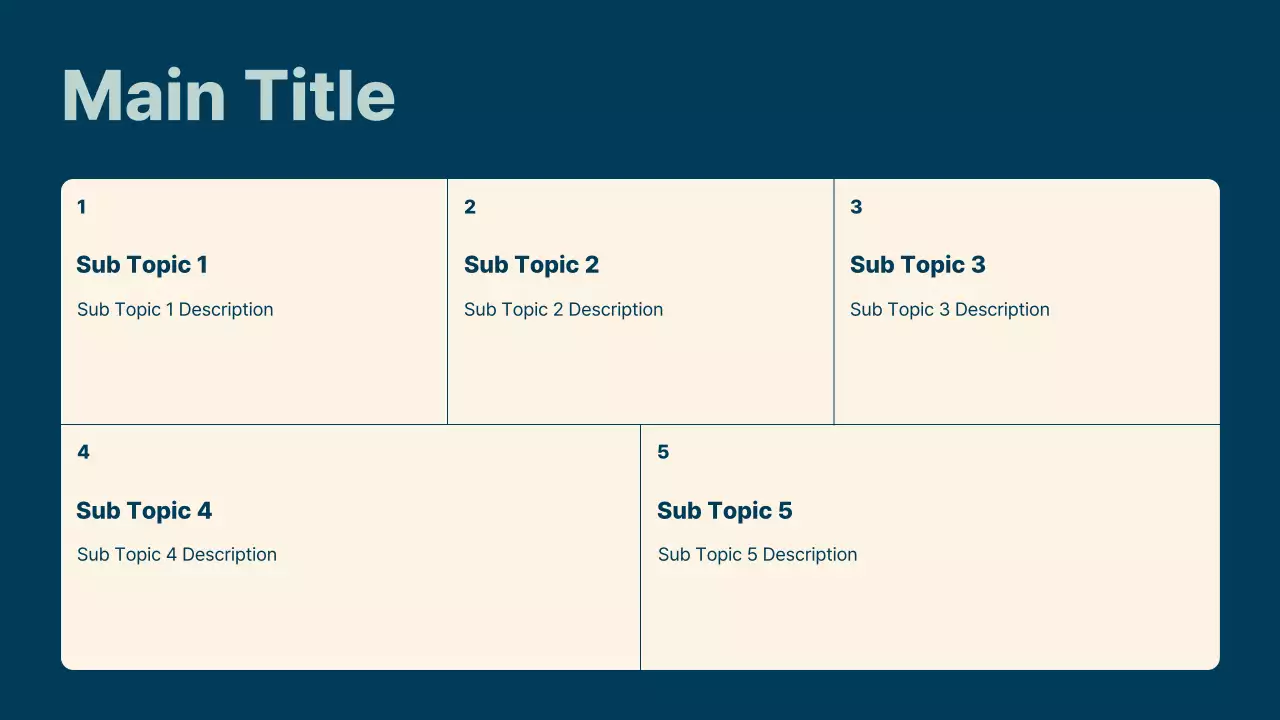Click the Sub Topic 3 heading
This screenshot has width=1280, height=720.
[x=917, y=265]
